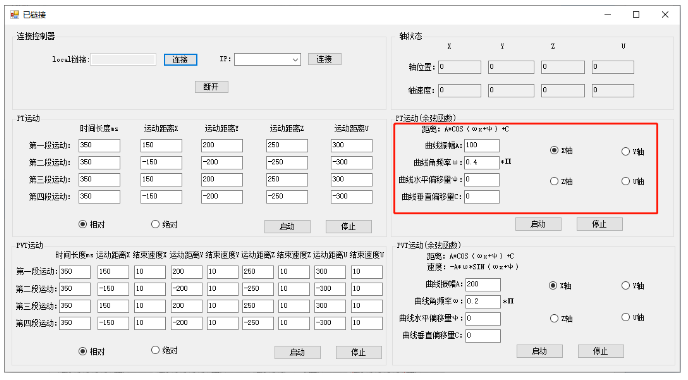Select 相对 radio in the PT运动 panel
The height and width of the screenshot is (380, 688).
(x=91, y=224)
